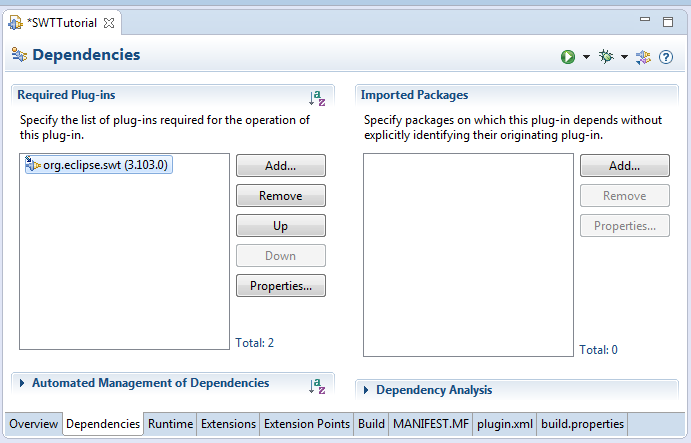Image resolution: width=691 pixels, height=443 pixels.
Task: Click the Dependencies page heading icon
Action: pos(19,55)
